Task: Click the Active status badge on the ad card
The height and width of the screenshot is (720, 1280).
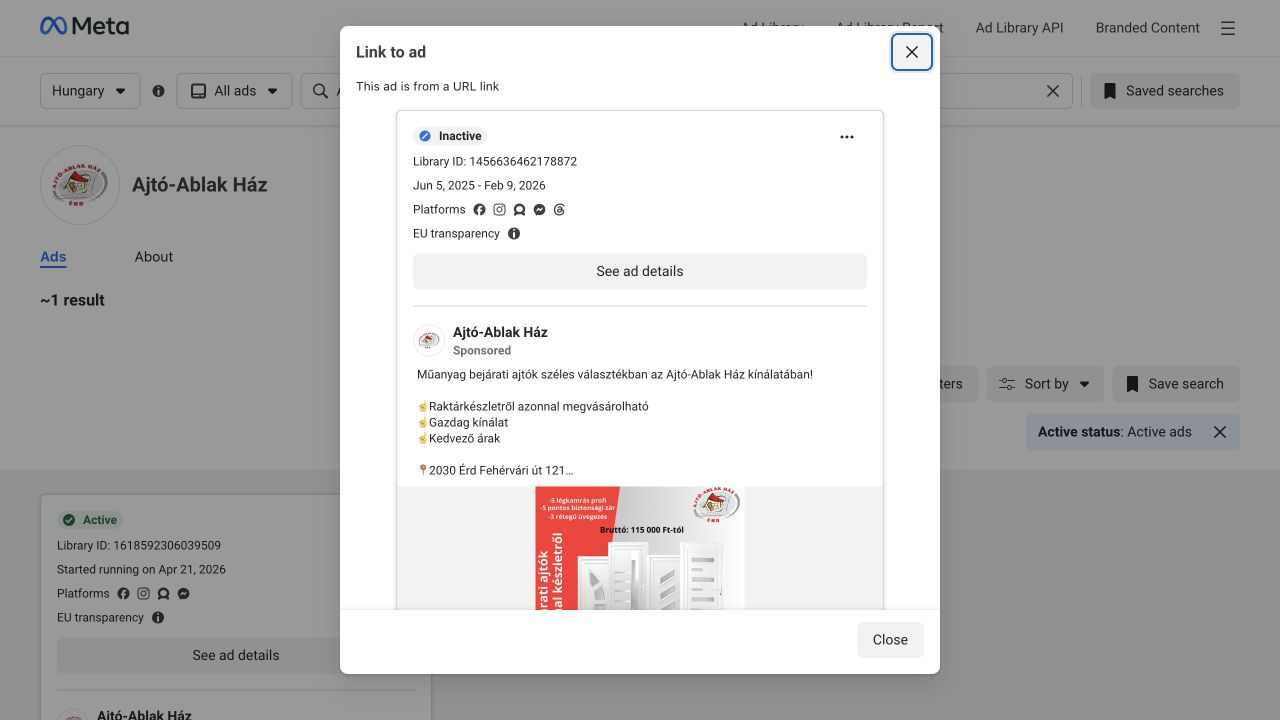Action: pos(89,520)
